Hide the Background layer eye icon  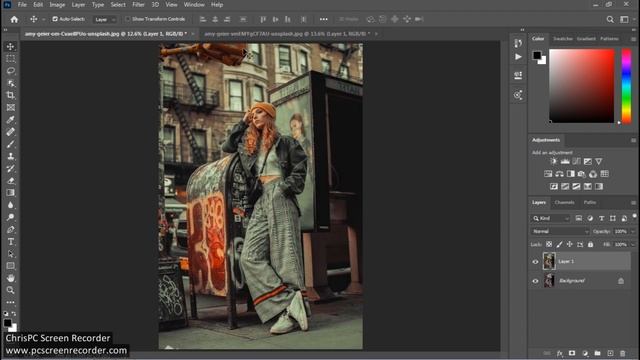coord(536,281)
